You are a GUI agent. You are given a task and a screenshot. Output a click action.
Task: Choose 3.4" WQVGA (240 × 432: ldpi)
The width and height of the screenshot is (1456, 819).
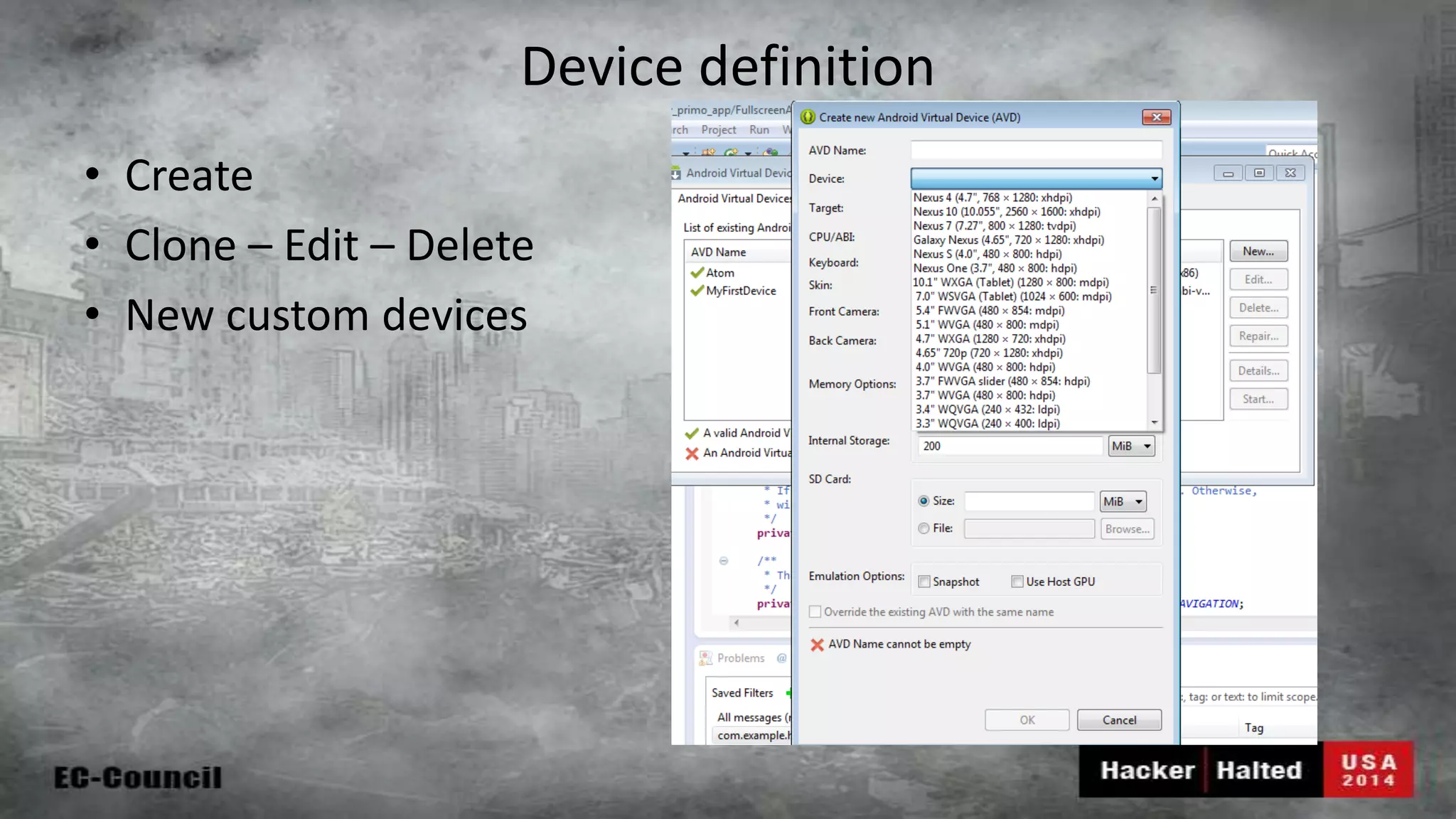click(x=987, y=409)
